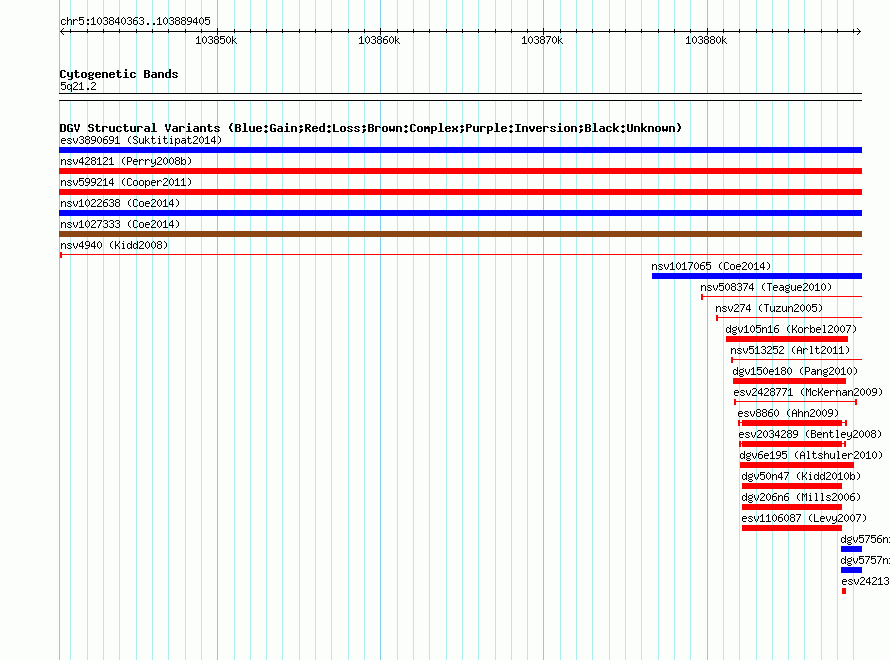Click the red loss bar under dgv105n16

click(787, 339)
